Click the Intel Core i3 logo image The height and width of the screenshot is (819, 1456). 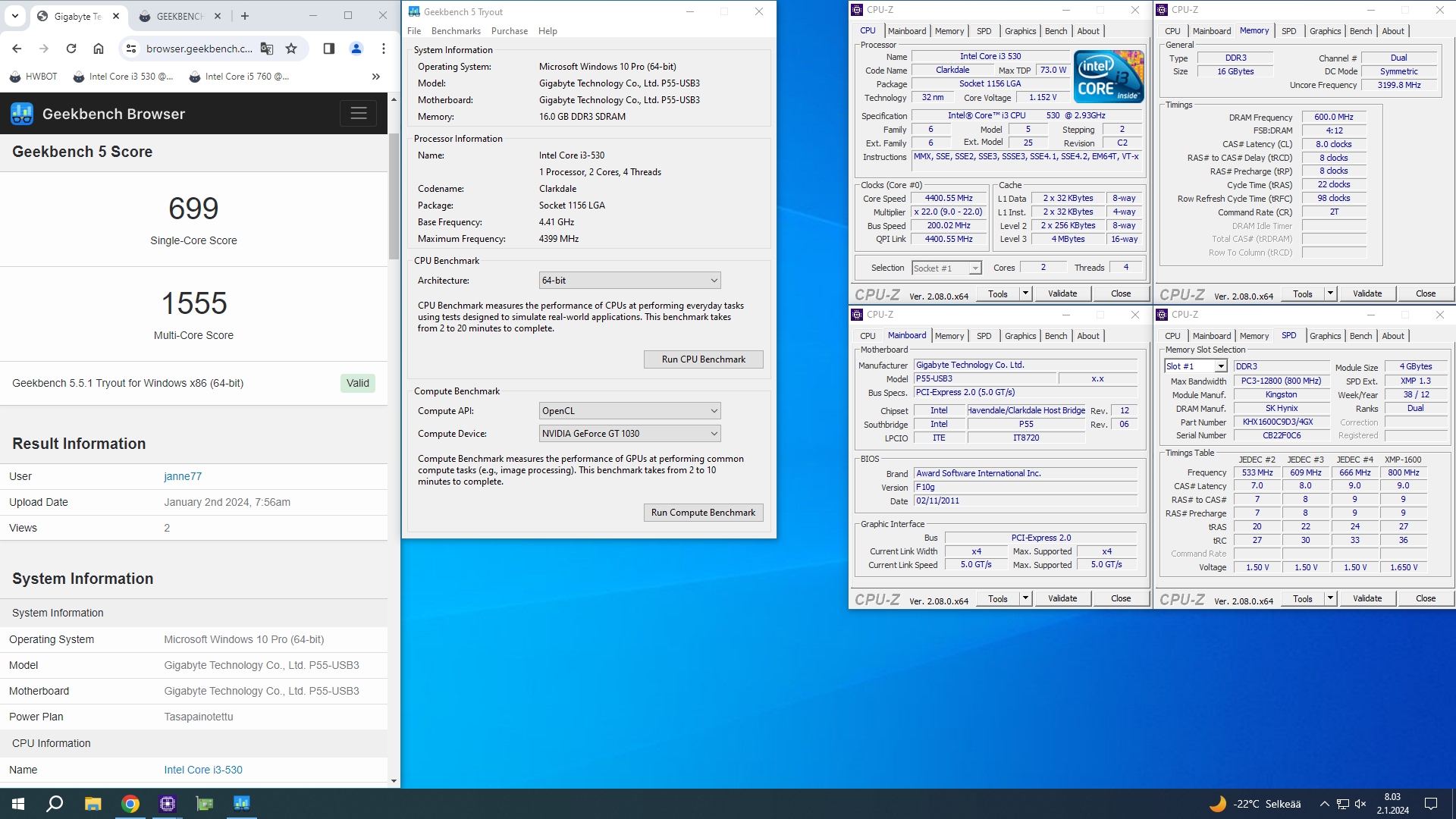tap(1109, 76)
